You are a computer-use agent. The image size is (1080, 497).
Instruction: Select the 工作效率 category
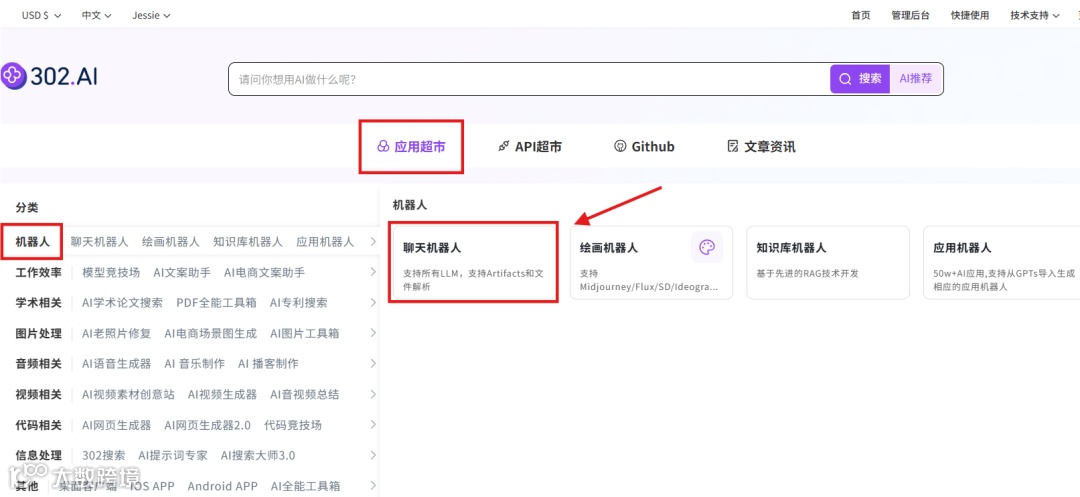tap(39, 272)
